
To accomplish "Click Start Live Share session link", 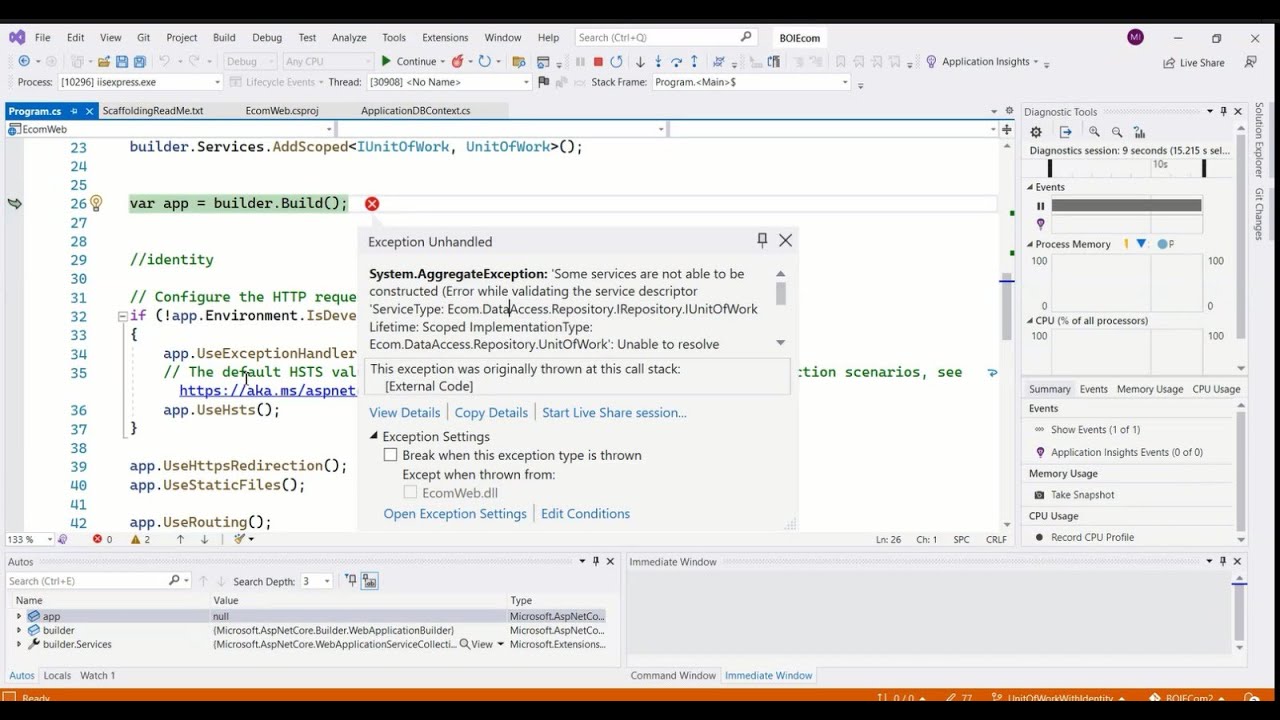I will tap(614, 413).
